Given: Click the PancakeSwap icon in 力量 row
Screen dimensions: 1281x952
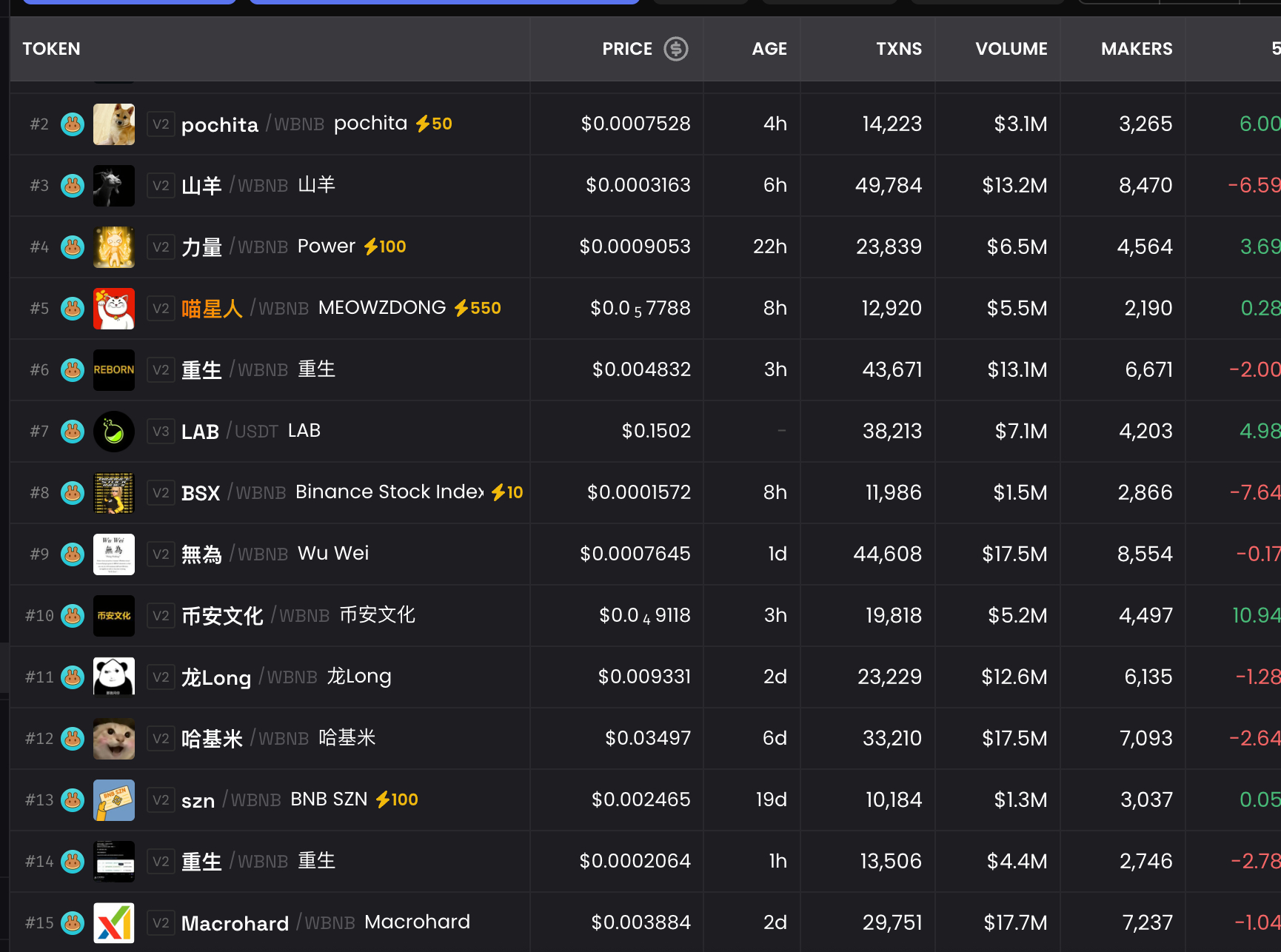Looking at the screenshot, I should coord(73,247).
